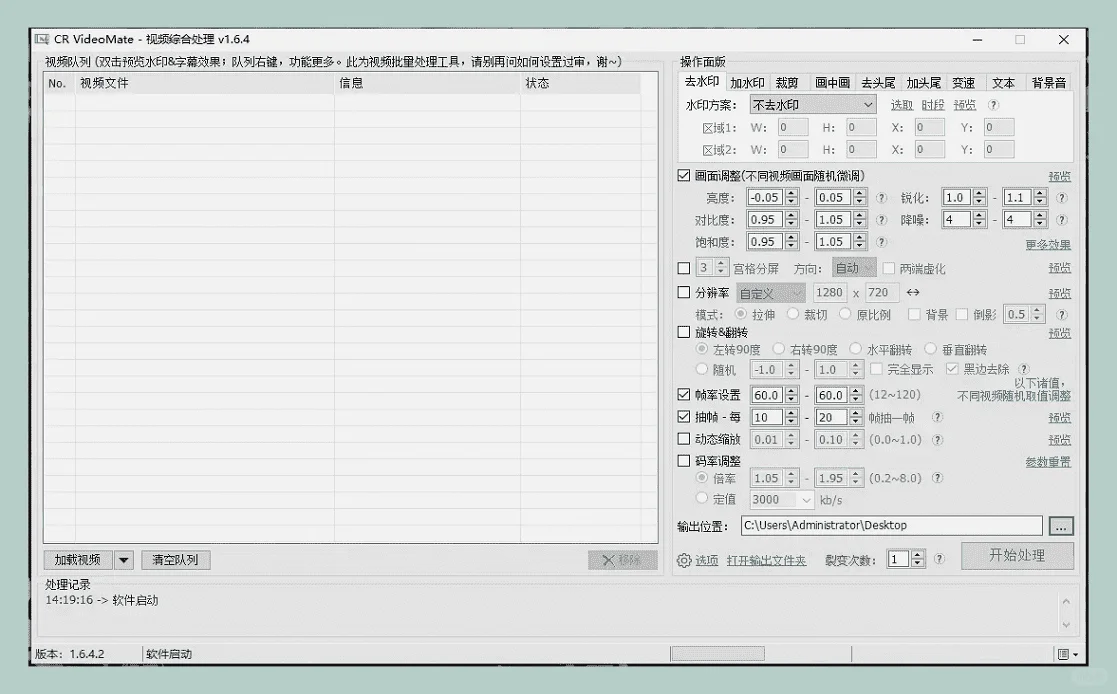Click the 锐化 maximum 1.1 stepper
This screenshot has height=694, width=1117.
pyautogui.click(x=1040, y=197)
